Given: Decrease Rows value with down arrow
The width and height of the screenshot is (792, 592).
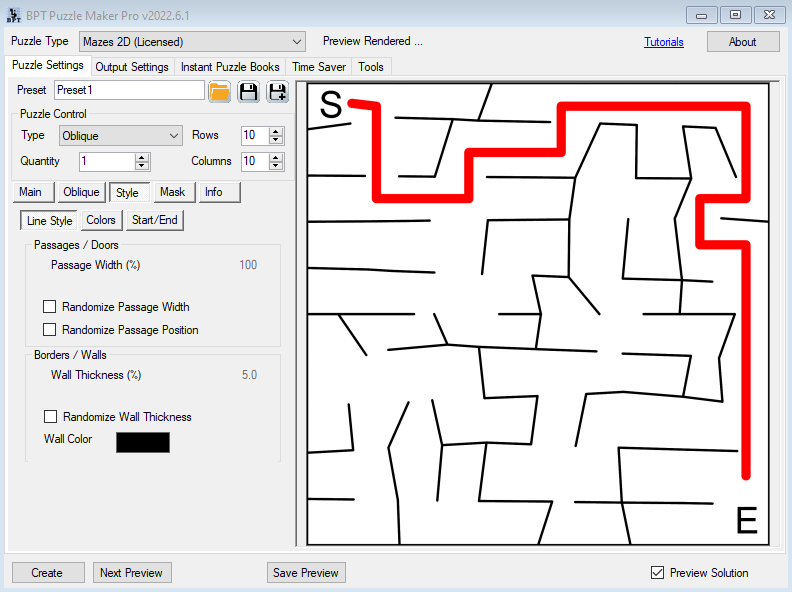Looking at the screenshot, I should click(276, 140).
